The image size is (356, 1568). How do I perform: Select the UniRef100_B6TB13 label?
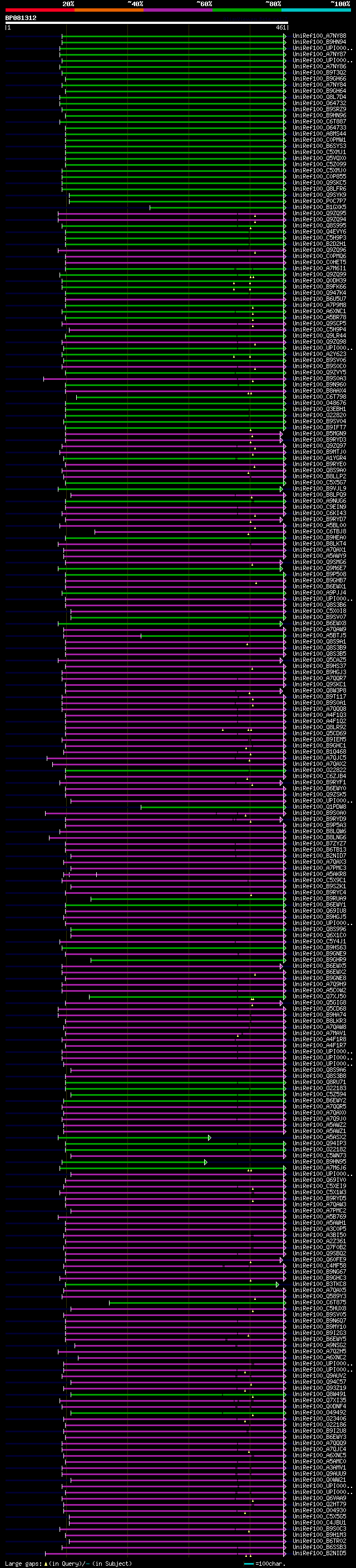[319, 850]
